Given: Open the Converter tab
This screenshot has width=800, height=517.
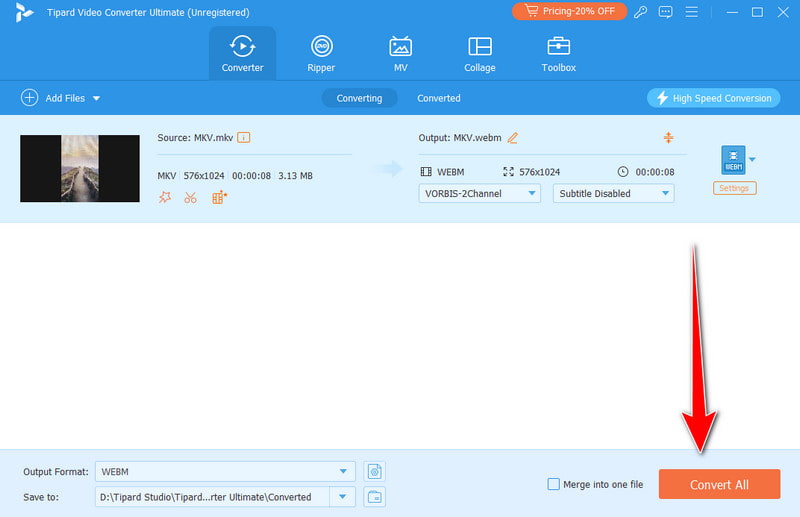Looking at the screenshot, I should click(242, 54).
